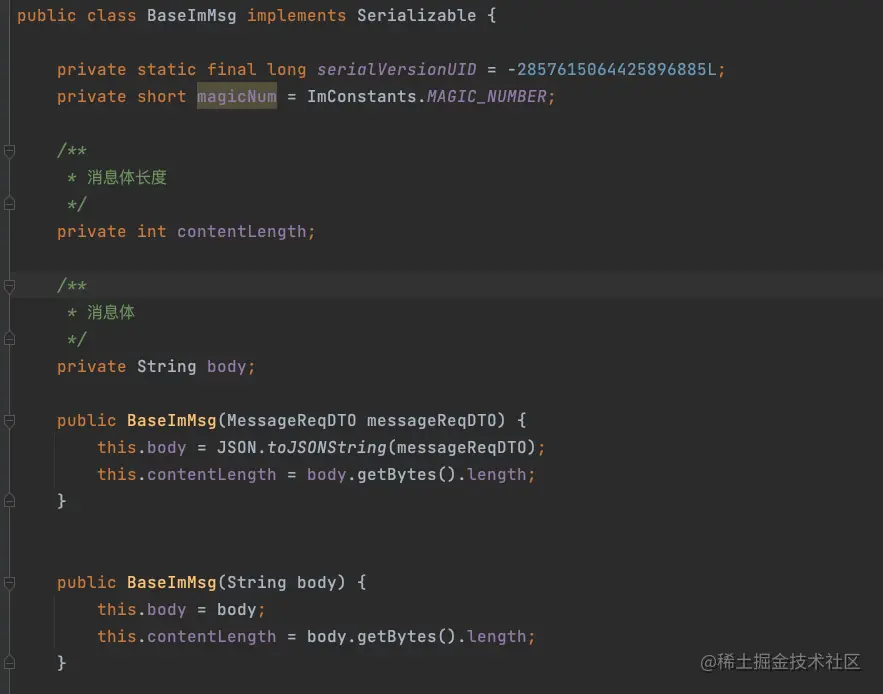Click String type in the constructor parameter
This screenshot has width=883, height=694.
(256, 582)
